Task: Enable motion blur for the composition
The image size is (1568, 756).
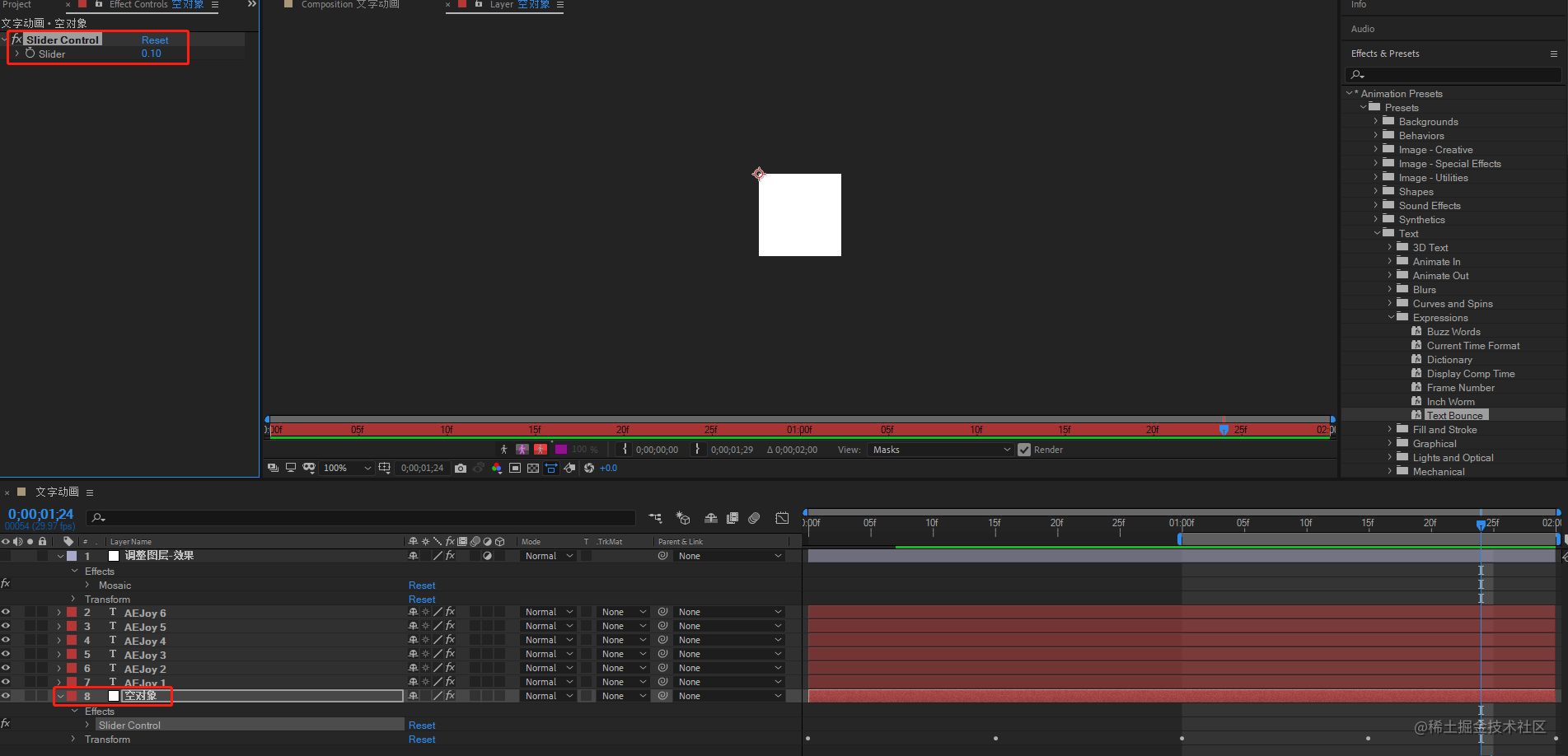Action: point(754,518)
